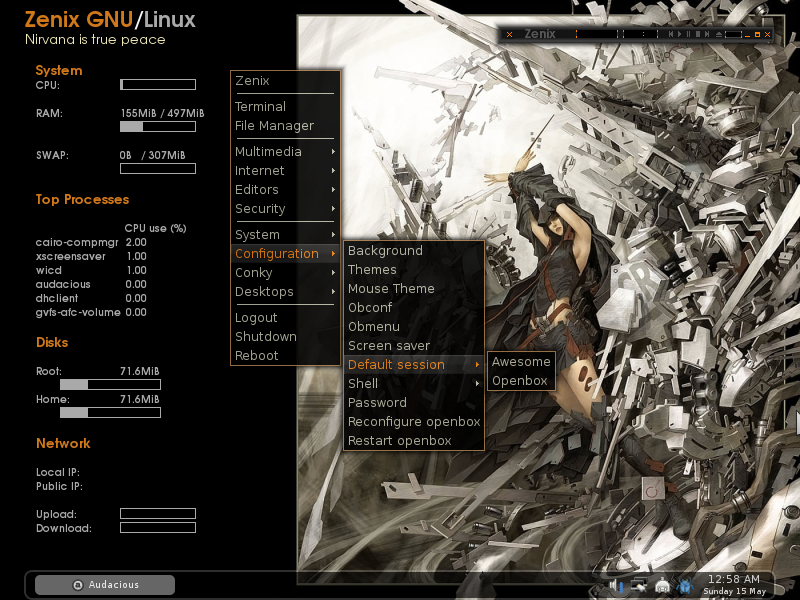The image size is (800, 600).
Task: Open Screen saver settings
Action: click(x=414, y=345)
